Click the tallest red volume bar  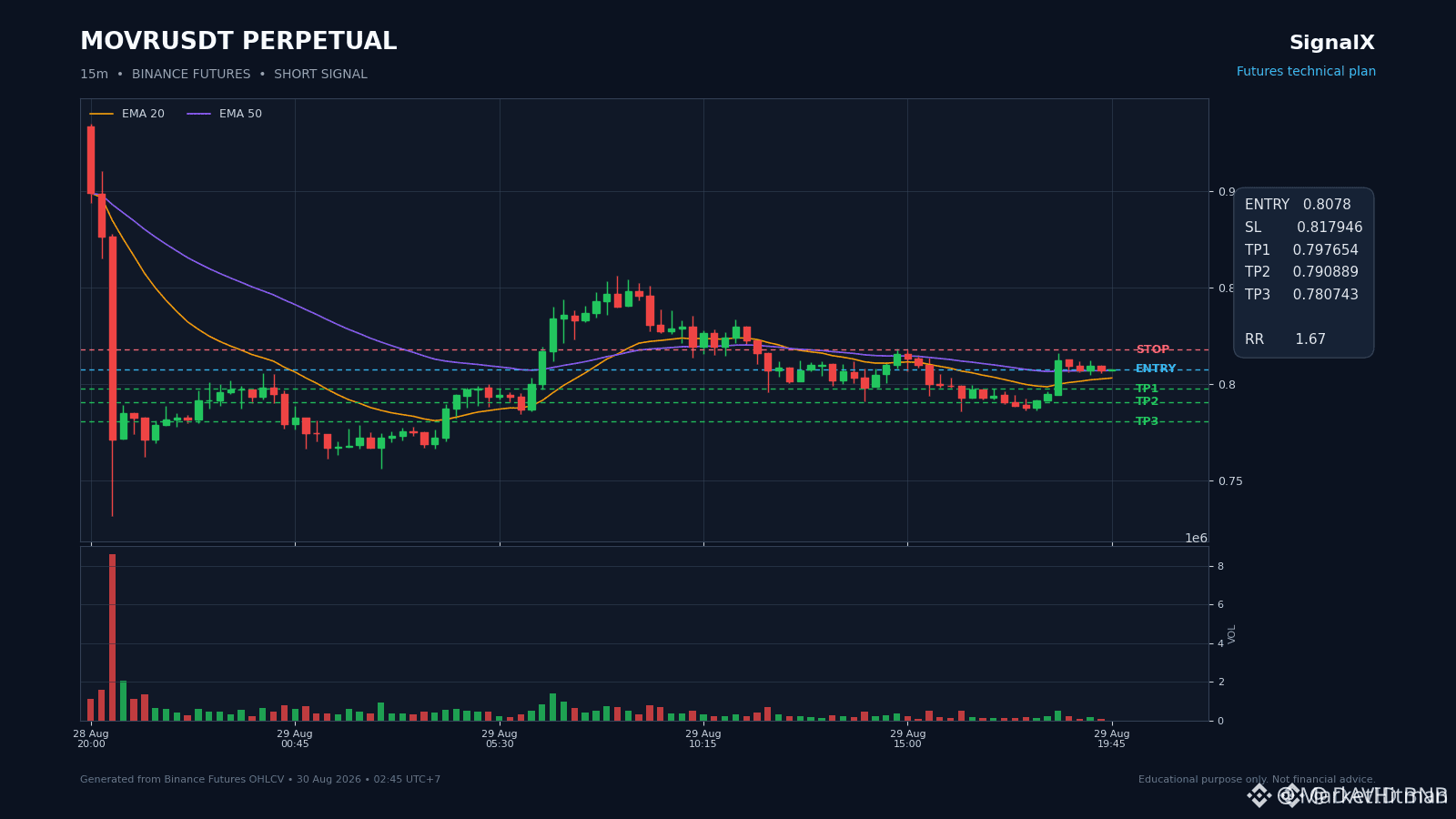click(113, 637)
